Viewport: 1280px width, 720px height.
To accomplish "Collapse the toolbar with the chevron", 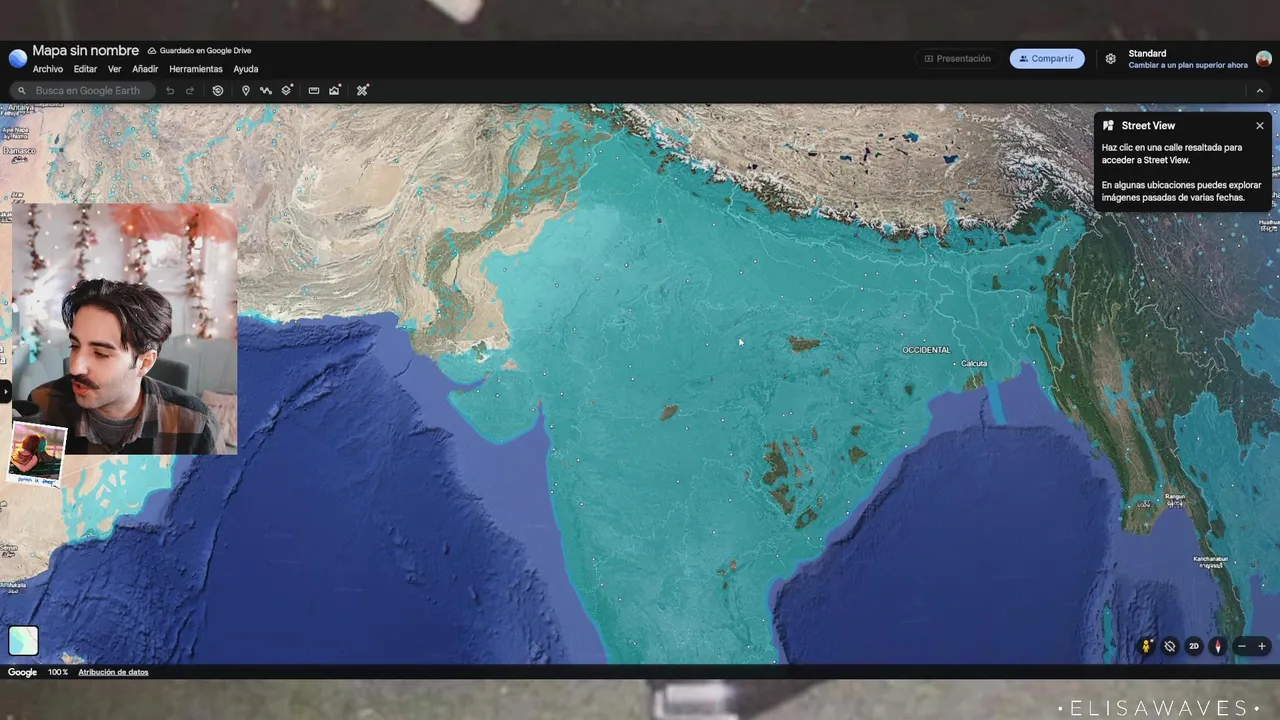I will tap(1260, 90).
